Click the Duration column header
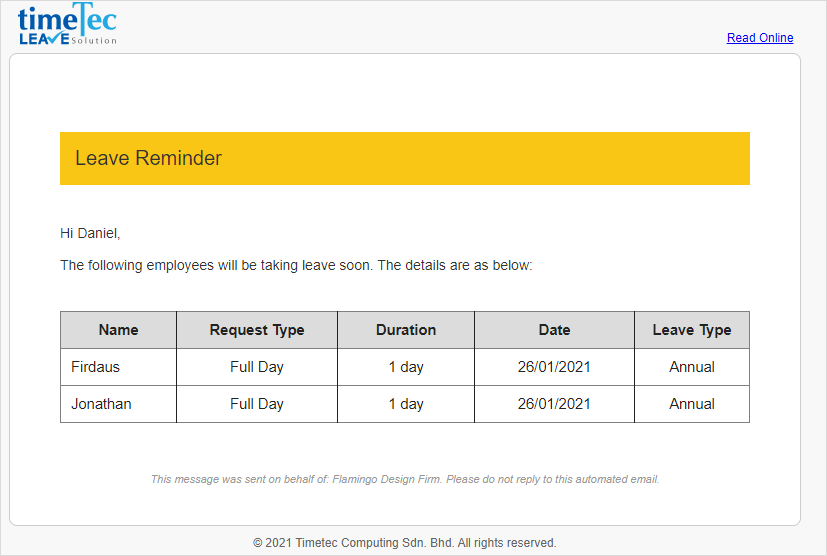 [406, 330]
